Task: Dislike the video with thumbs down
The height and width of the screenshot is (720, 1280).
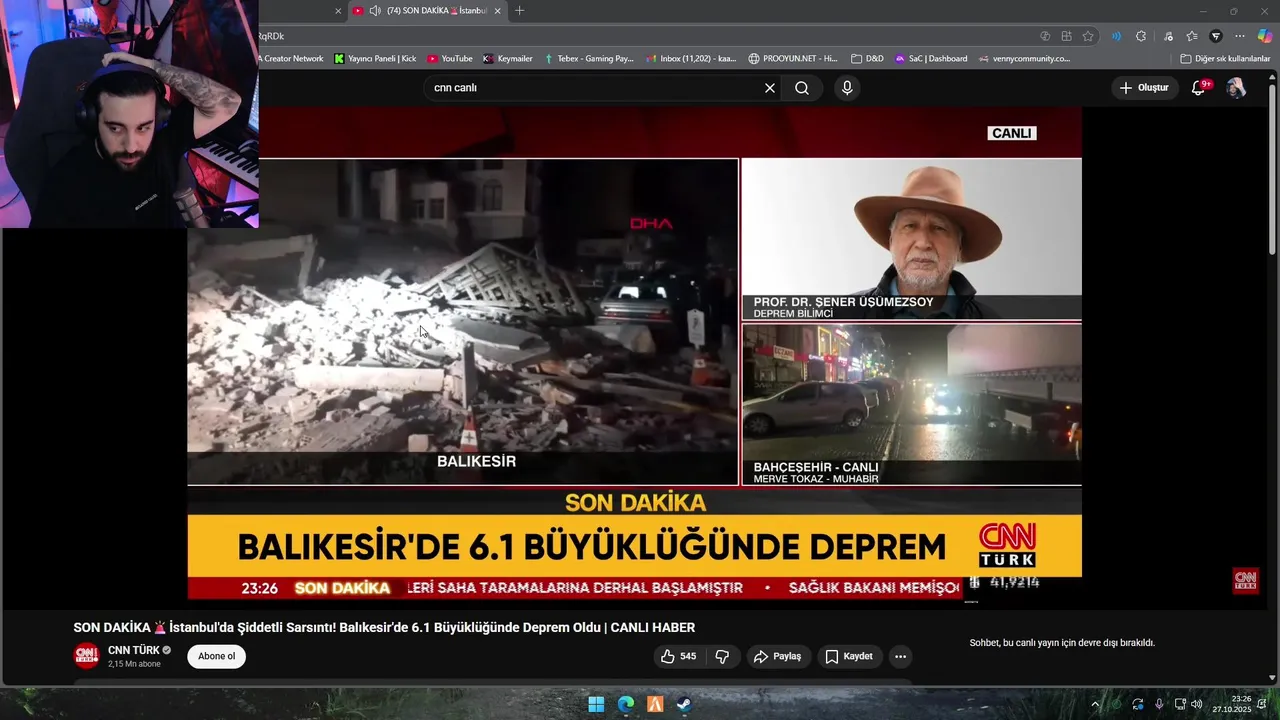Action: [722, 657]
